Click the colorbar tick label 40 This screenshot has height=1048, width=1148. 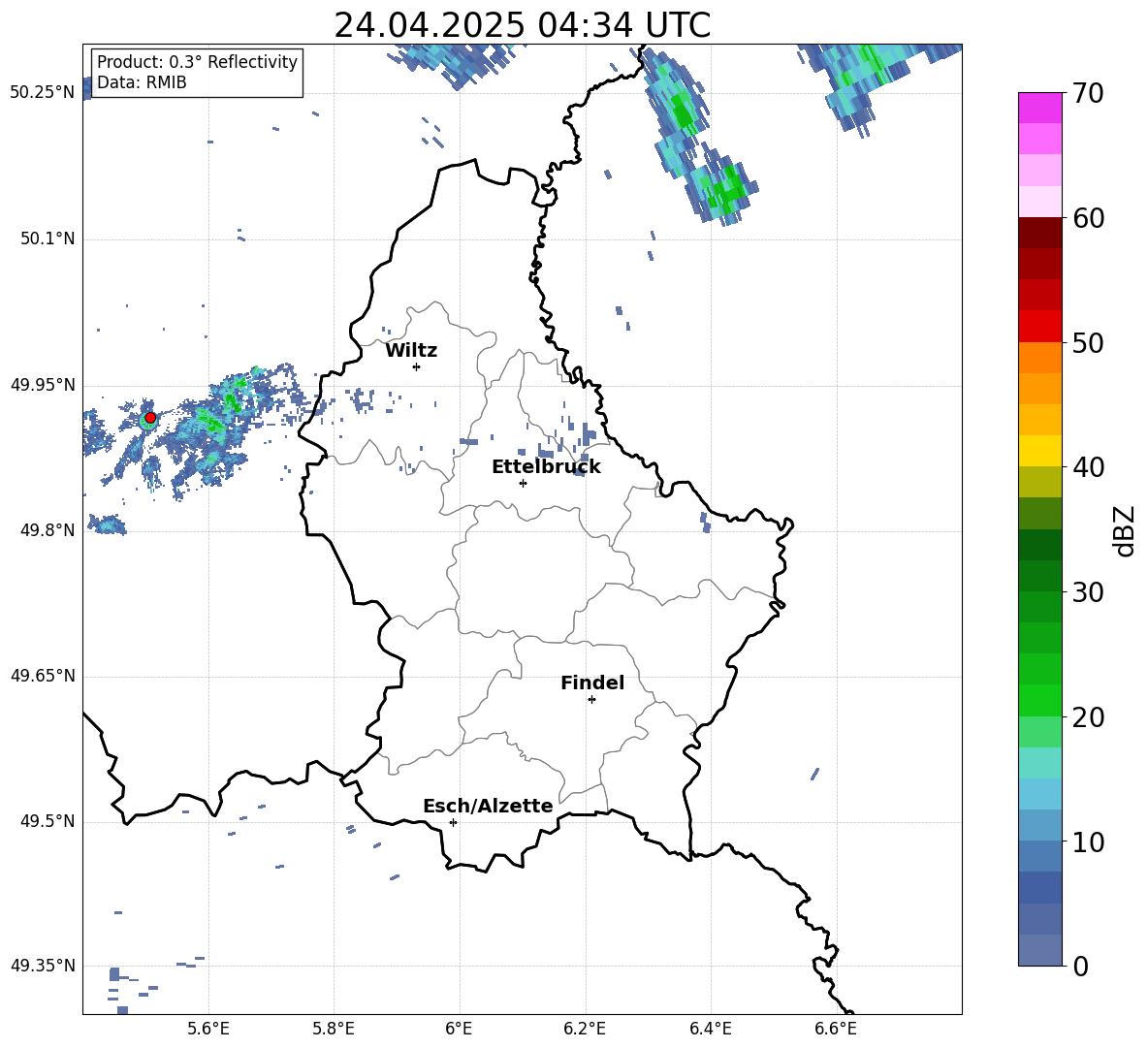[1088, 467]
